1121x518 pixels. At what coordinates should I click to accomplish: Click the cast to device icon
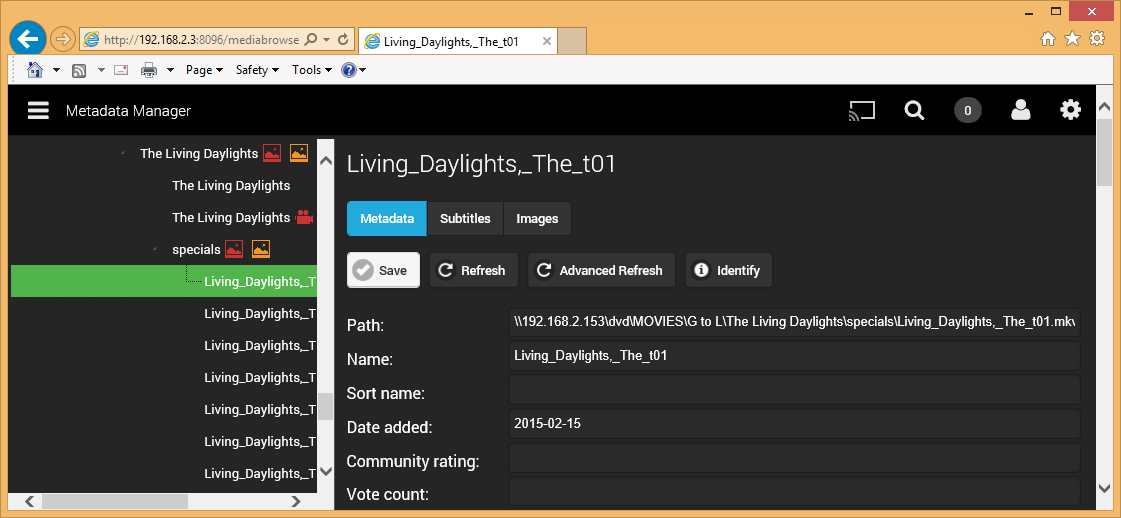[861, 111]
